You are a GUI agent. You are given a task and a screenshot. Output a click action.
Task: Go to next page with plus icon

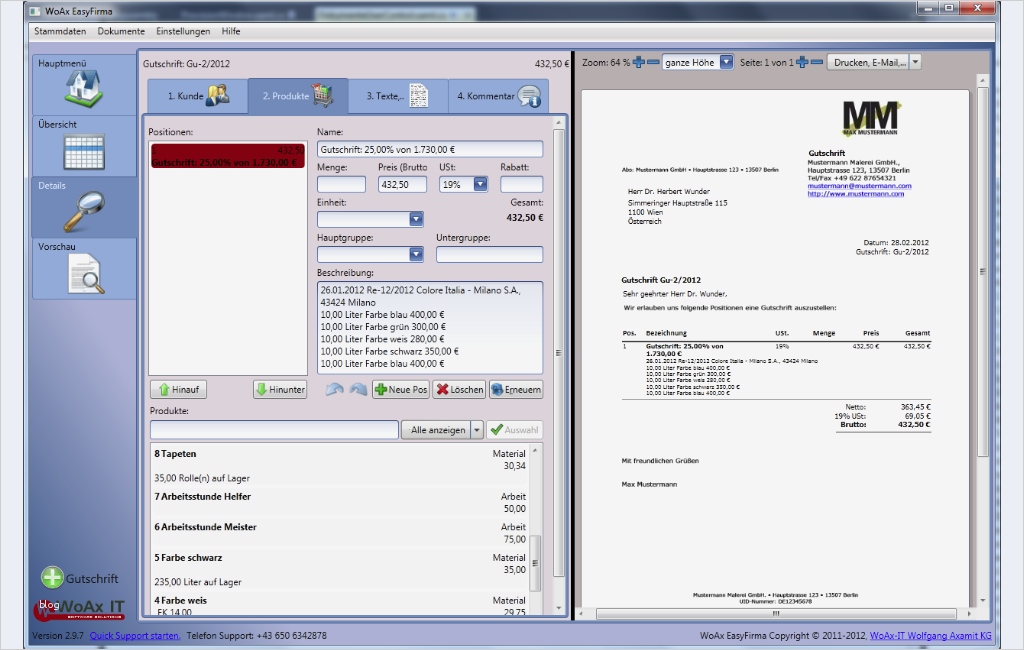pos(802,62)
